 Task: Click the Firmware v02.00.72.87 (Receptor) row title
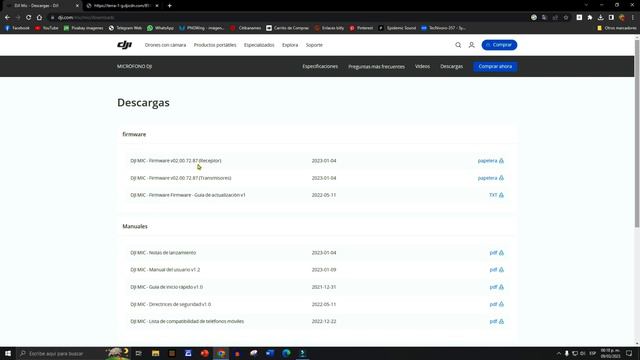click(x=176, y=161)
